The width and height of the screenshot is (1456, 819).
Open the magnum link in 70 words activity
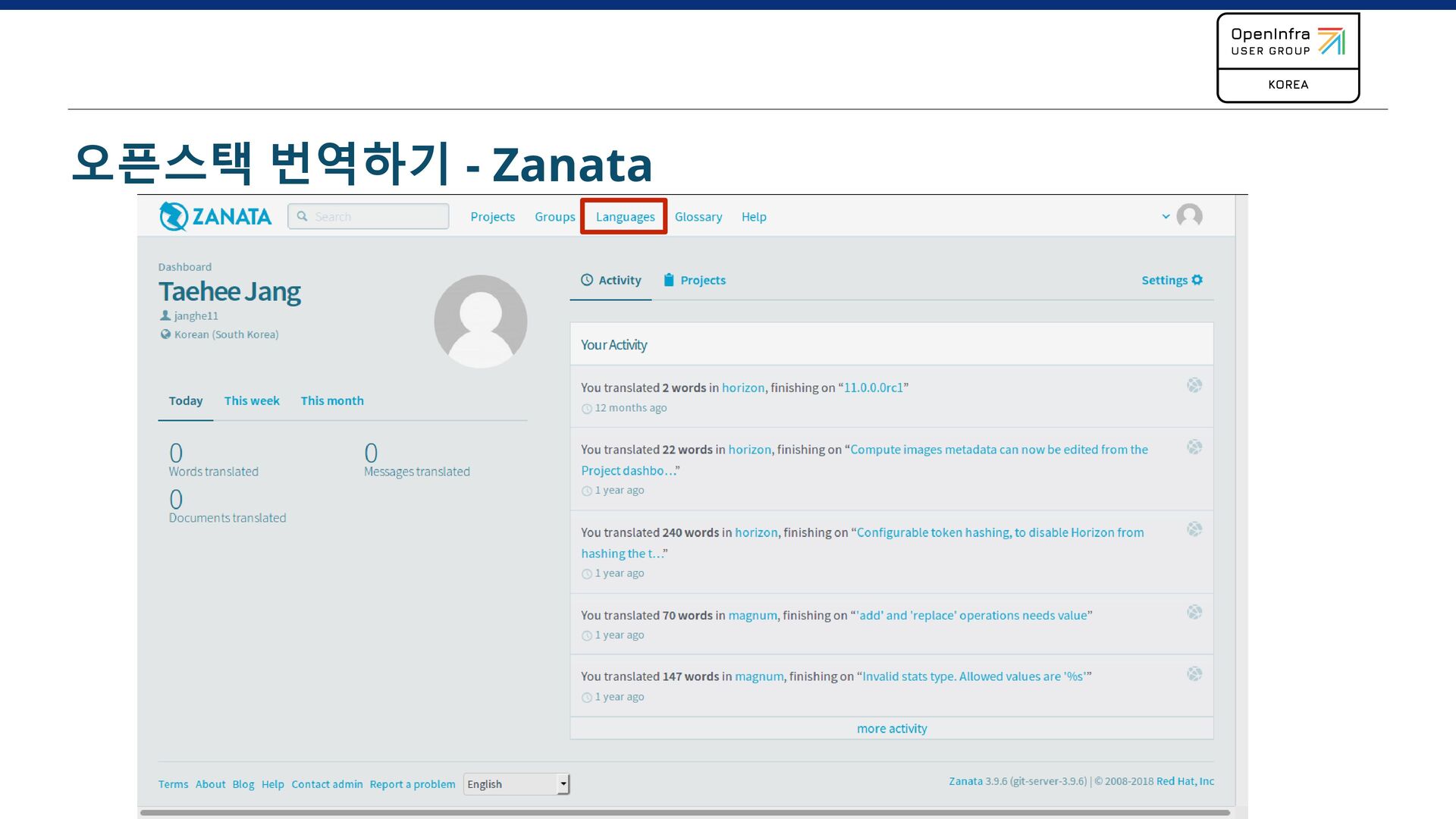[753, 615]
